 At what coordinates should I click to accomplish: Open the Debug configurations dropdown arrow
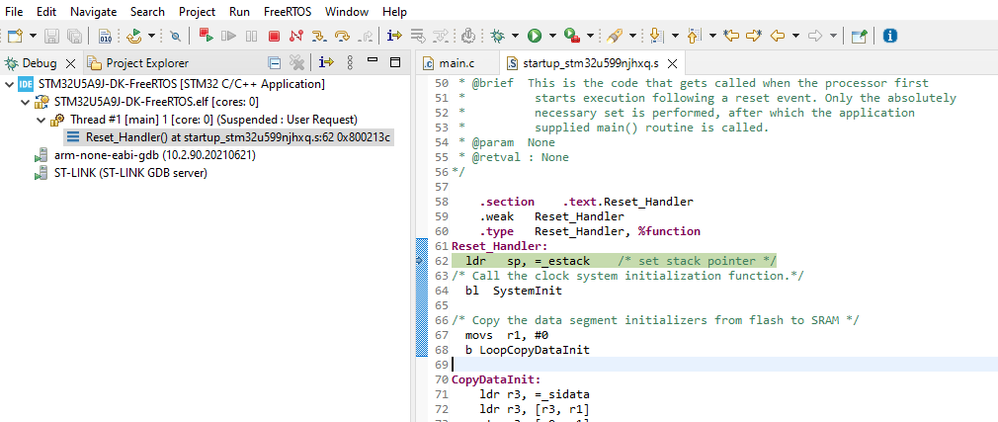tap(515, 36)
